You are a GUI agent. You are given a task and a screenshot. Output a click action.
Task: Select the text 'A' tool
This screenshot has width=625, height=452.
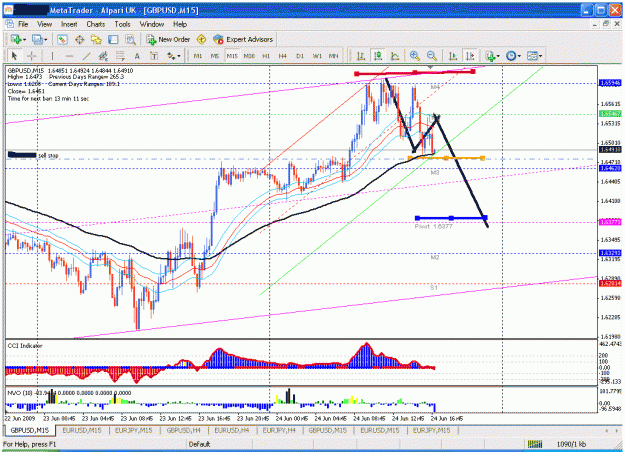pos(137,56)
